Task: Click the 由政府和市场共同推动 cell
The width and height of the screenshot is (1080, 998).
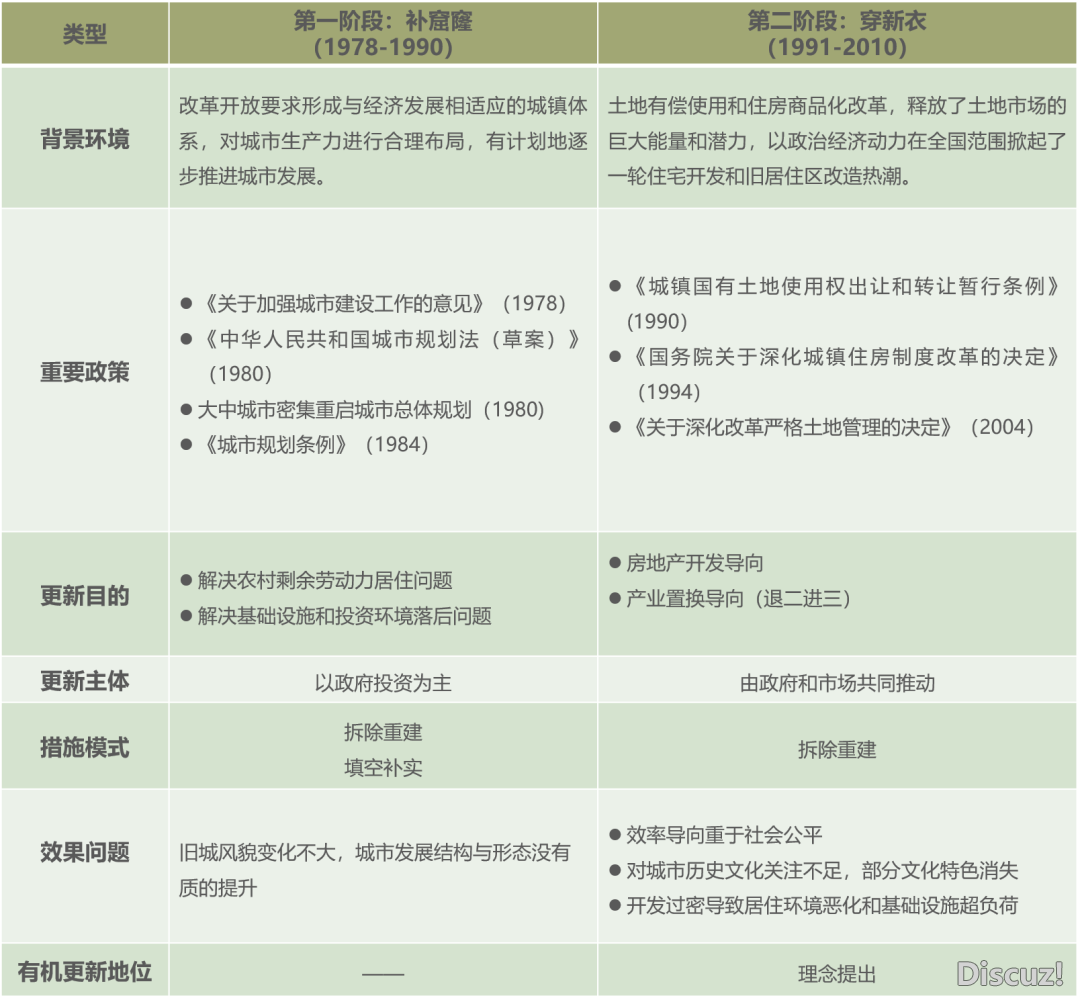Action: click(837, 683)
